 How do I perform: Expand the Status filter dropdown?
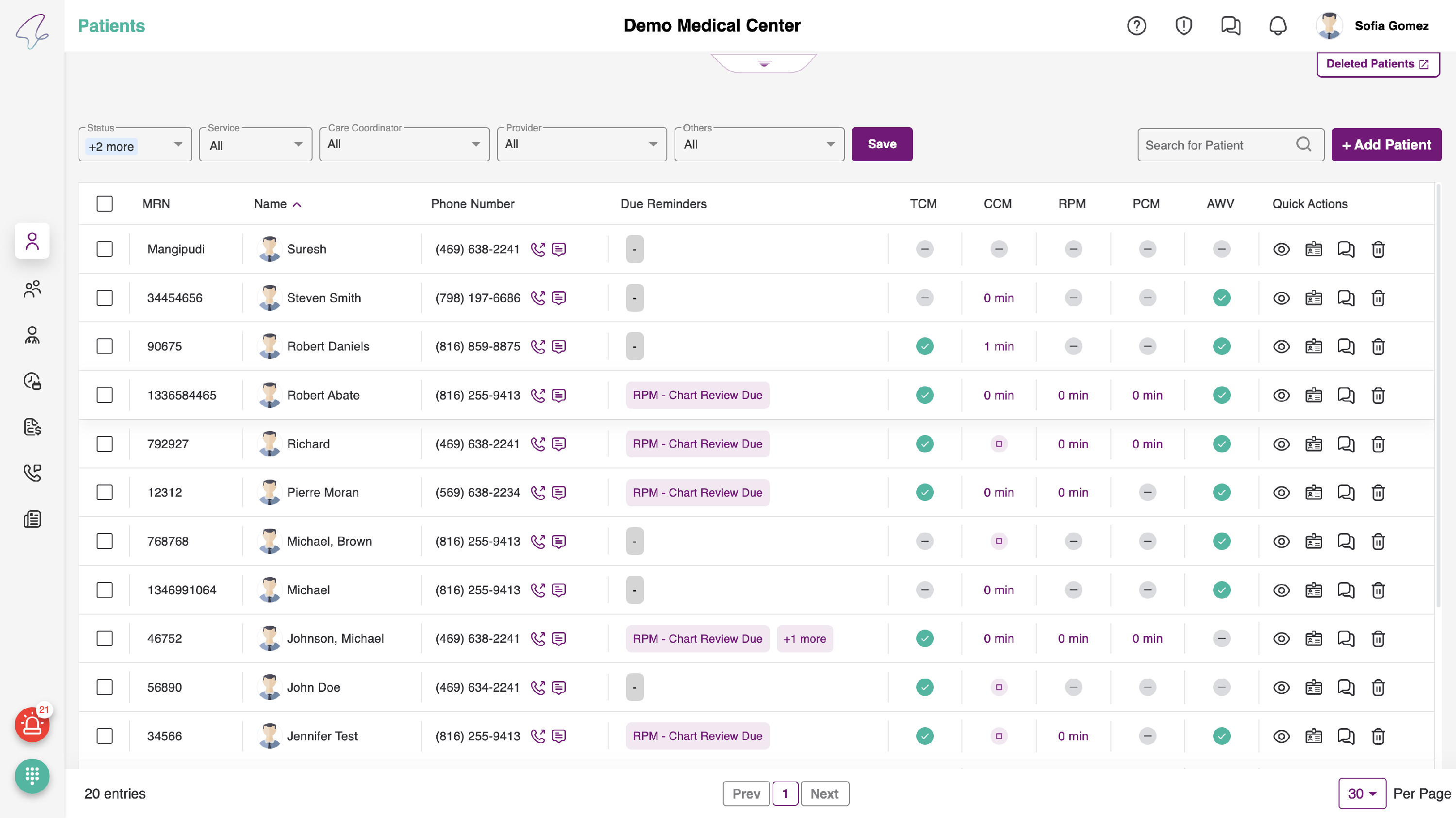(178, 145)
